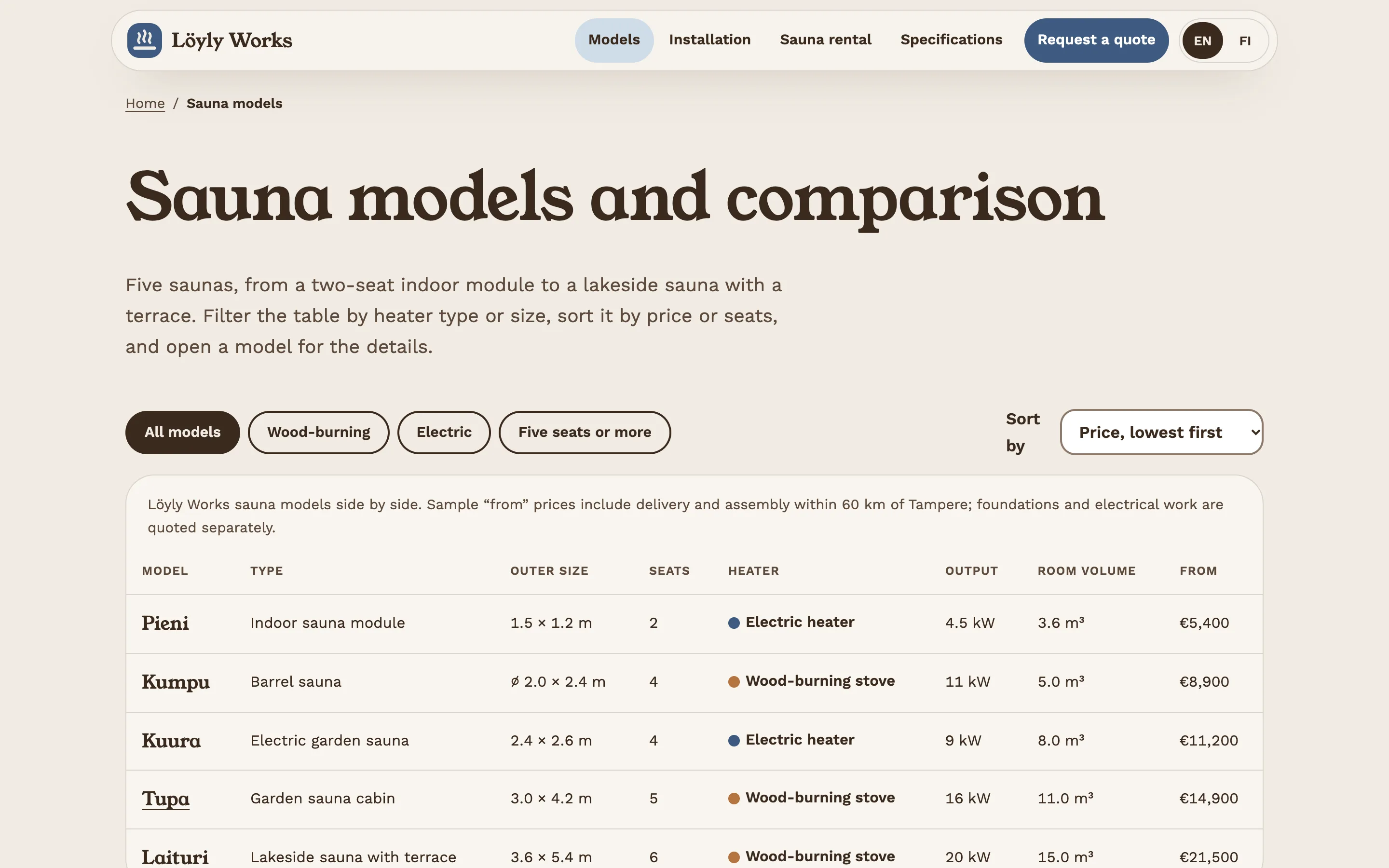This screenshot has width=1389, height=868.
Task: Click the 4.5 kW output value
Action: click(970, 623)
